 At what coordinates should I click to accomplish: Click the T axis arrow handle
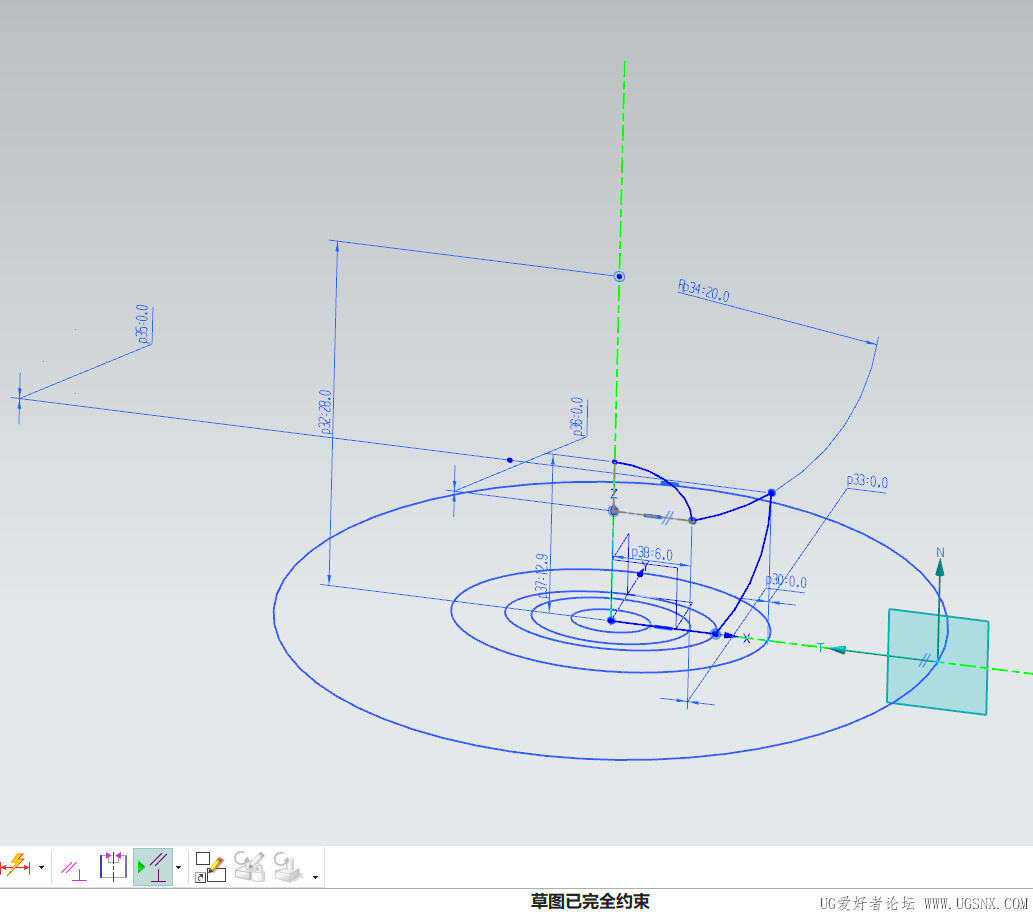(836, 650)
